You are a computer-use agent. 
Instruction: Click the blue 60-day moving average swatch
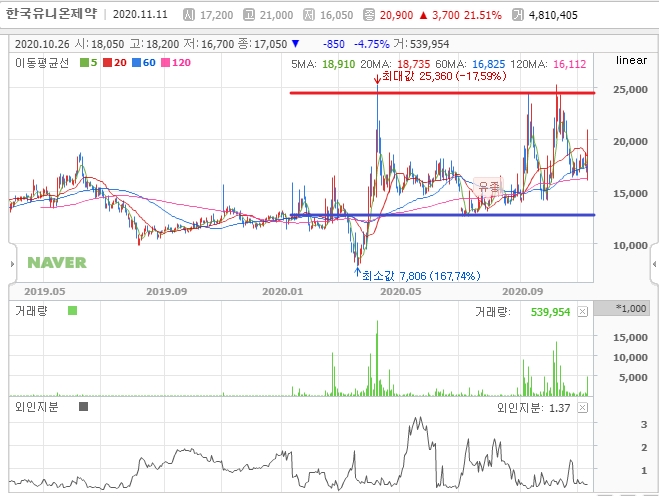(x=136, y=63)
